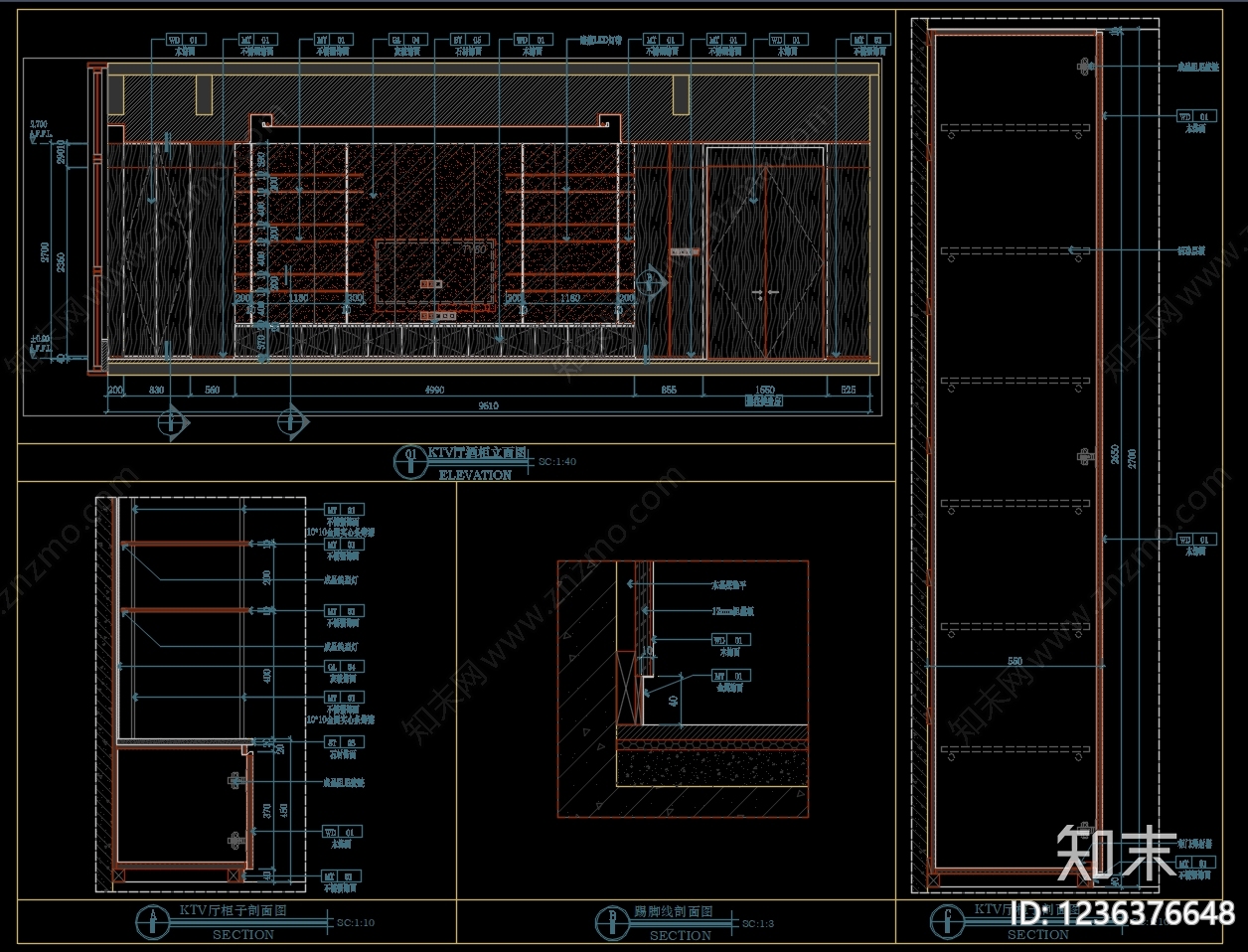Select SECTION text under 踢脚线剖面图
1248x952 pixels.
pos(681,936)
